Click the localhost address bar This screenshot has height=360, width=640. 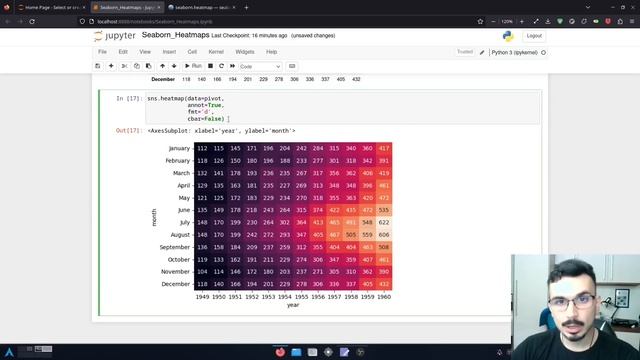[x=278, y=21]
